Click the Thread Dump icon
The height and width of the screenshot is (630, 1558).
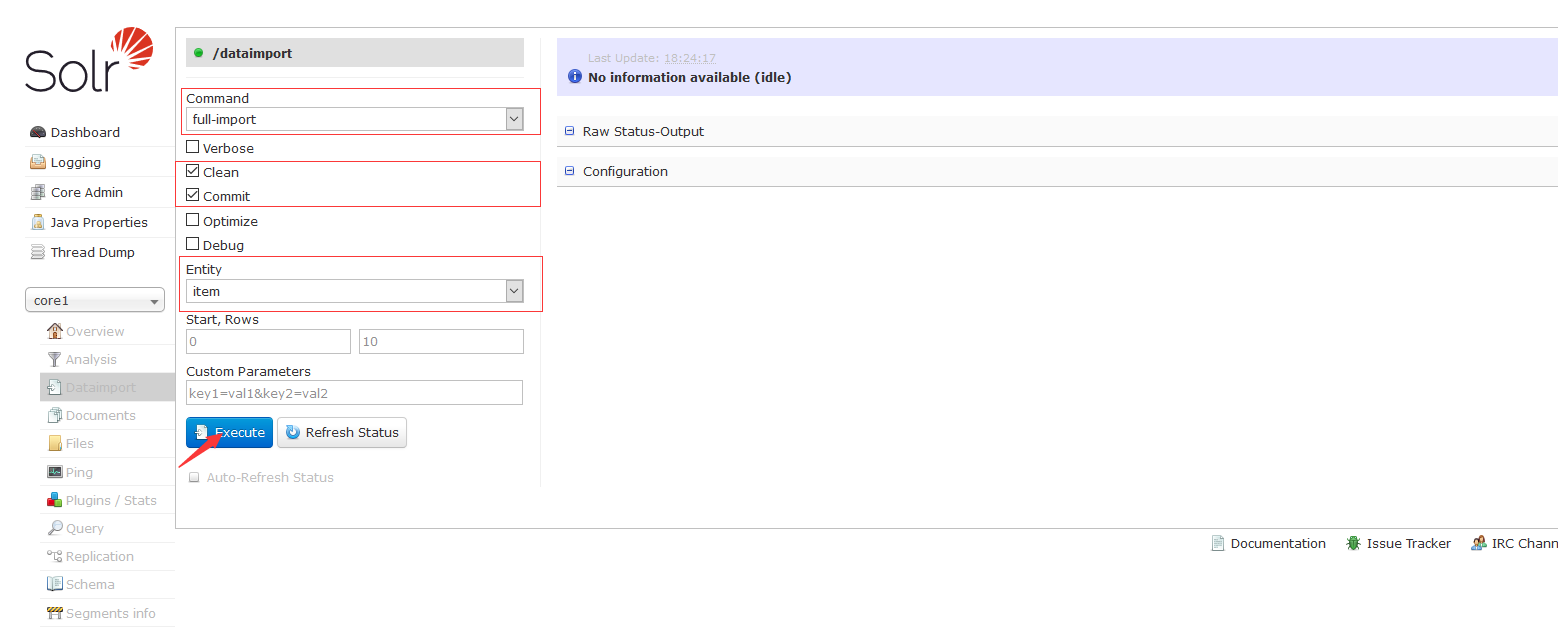(x=38, y=252)
